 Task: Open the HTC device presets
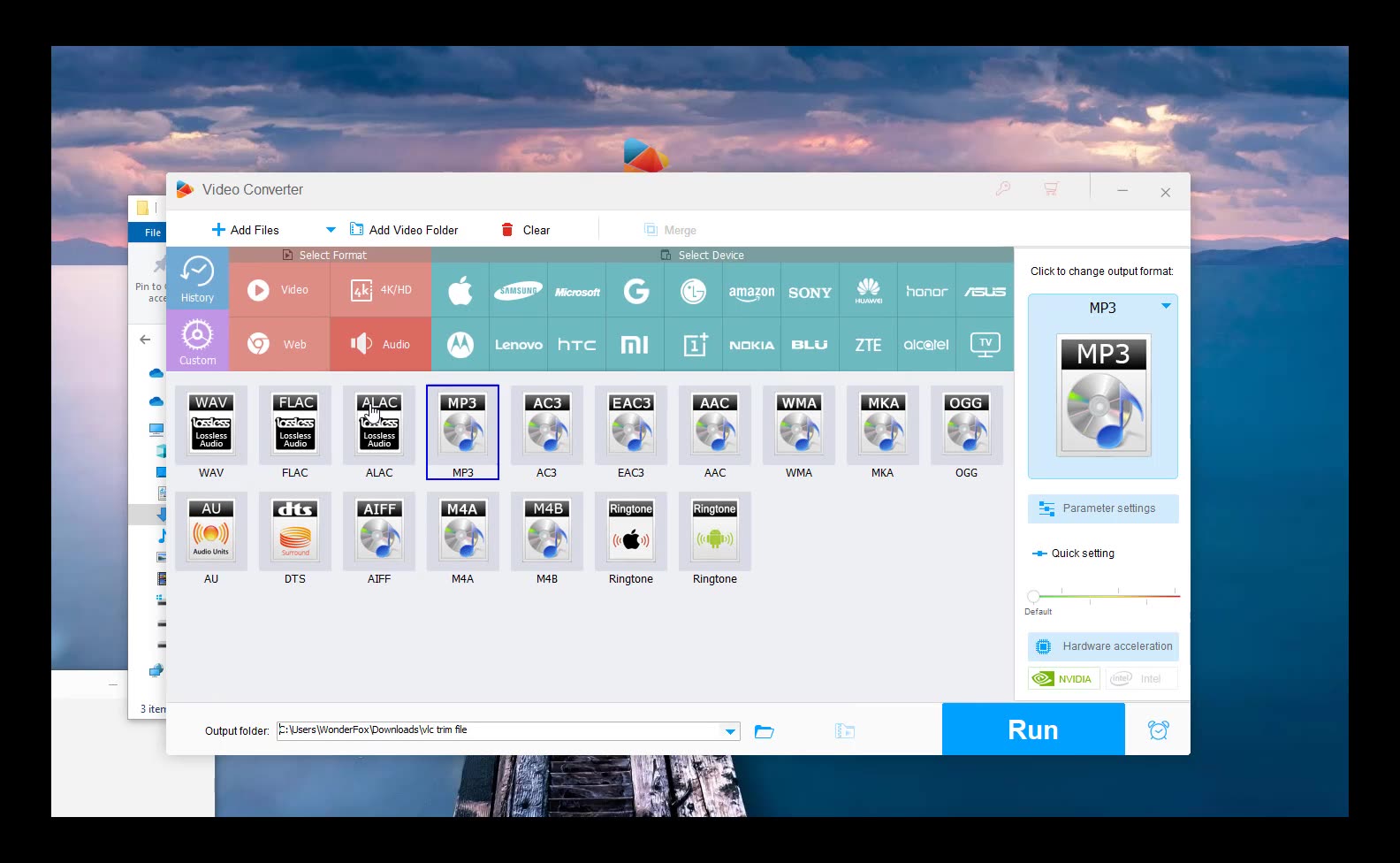pos(577,345)
